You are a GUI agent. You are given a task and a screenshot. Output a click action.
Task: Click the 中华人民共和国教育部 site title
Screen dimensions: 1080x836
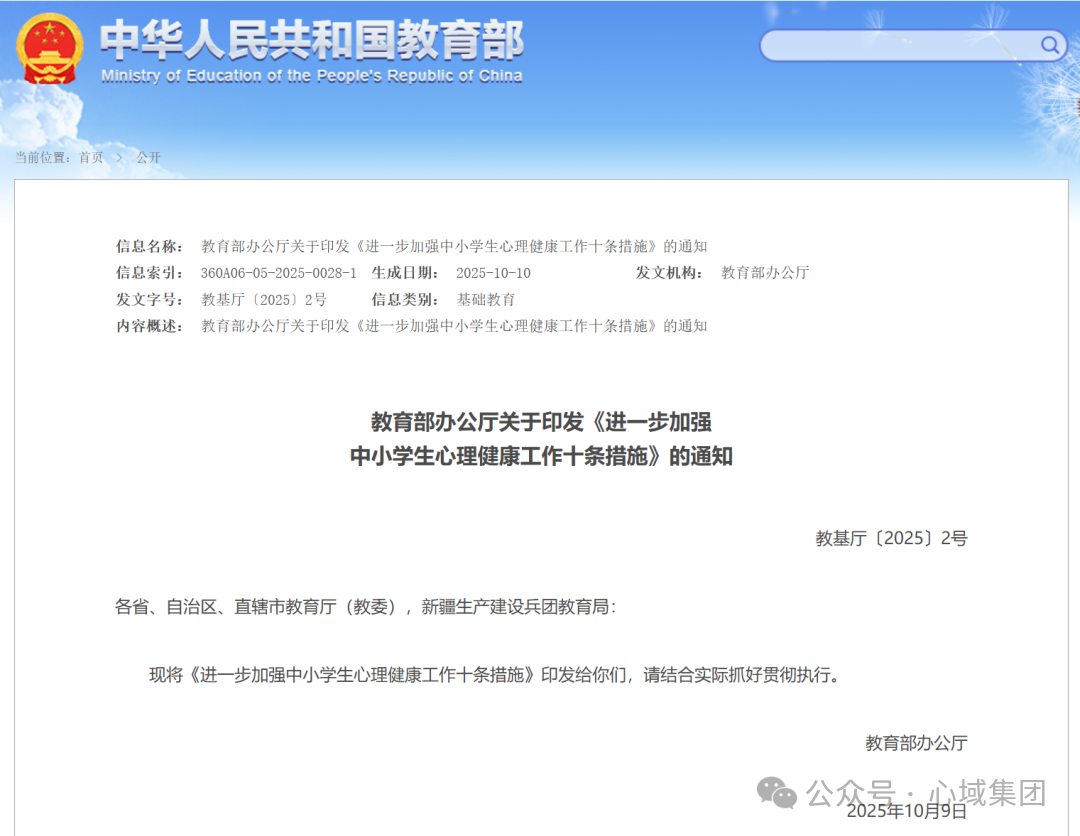pyautogui.click(x=311, y=40)
